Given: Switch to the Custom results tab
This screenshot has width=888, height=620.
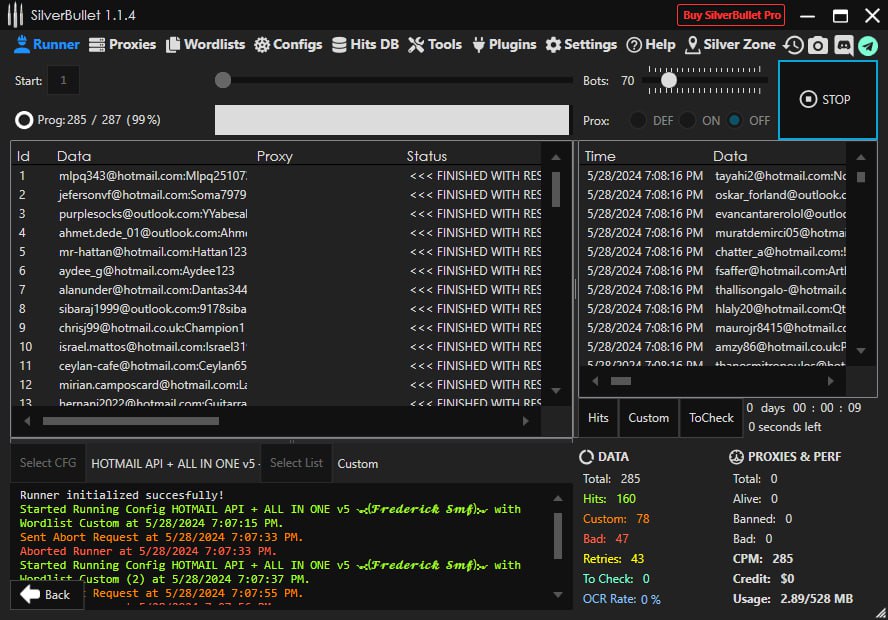Looking at the screenshot, I should pyautogui.click(x=648, y=418).
